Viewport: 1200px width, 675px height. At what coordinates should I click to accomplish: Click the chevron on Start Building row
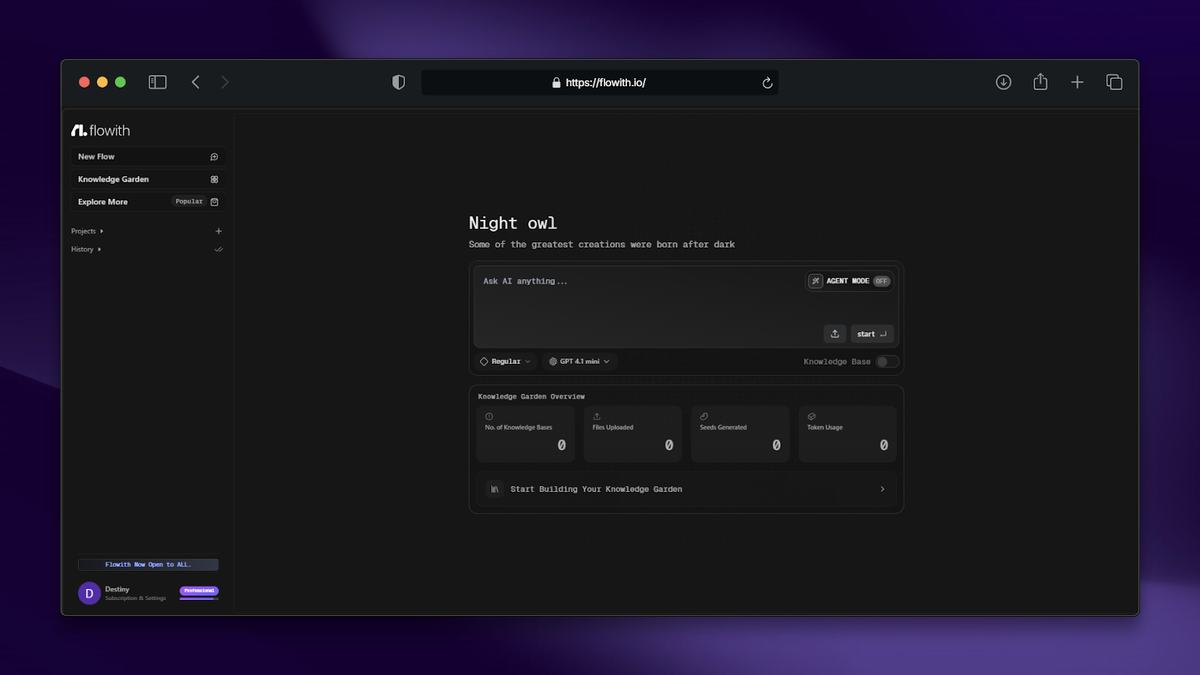(x=882, y=489)
